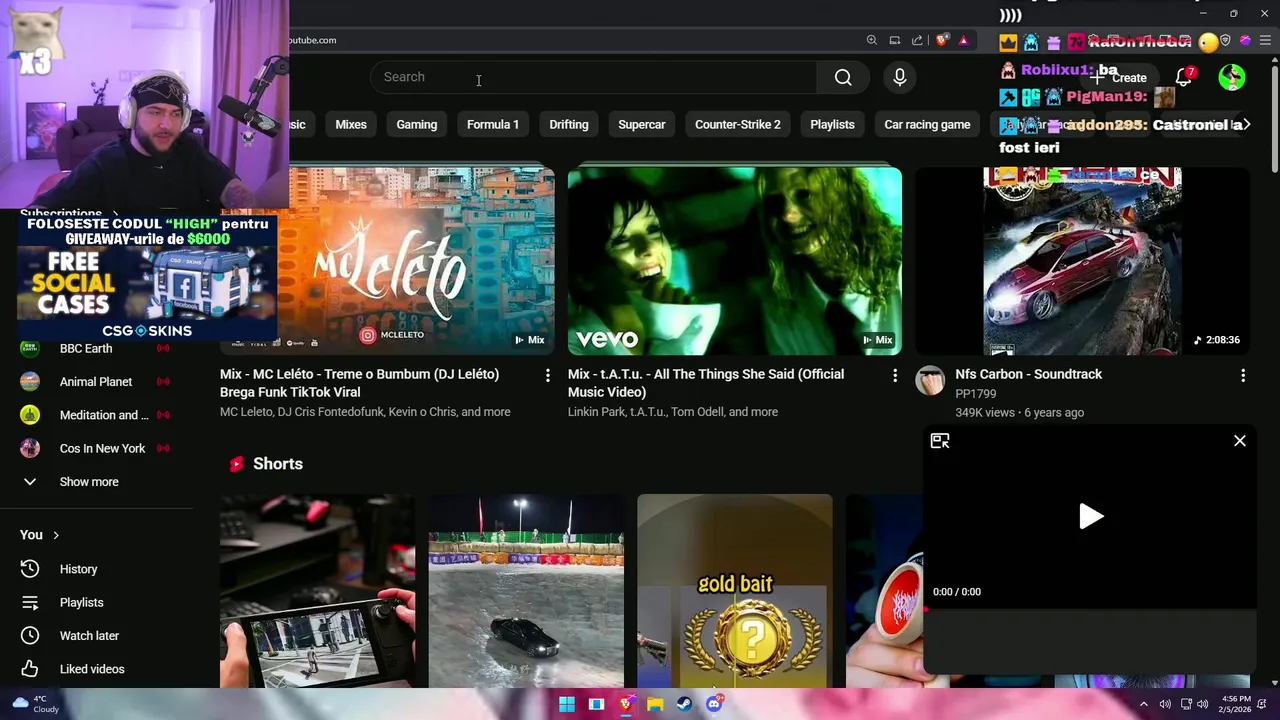Open the weather widget showing 4°C Cloudy

click(x=35, y=704)
